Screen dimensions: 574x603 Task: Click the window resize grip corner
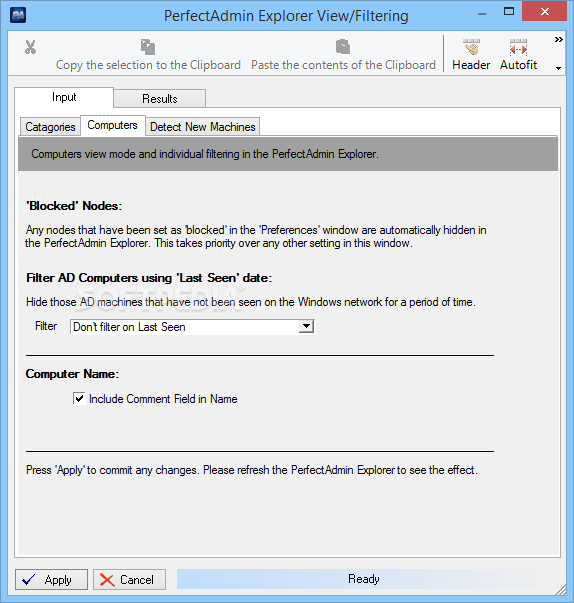tap(561, 590)
